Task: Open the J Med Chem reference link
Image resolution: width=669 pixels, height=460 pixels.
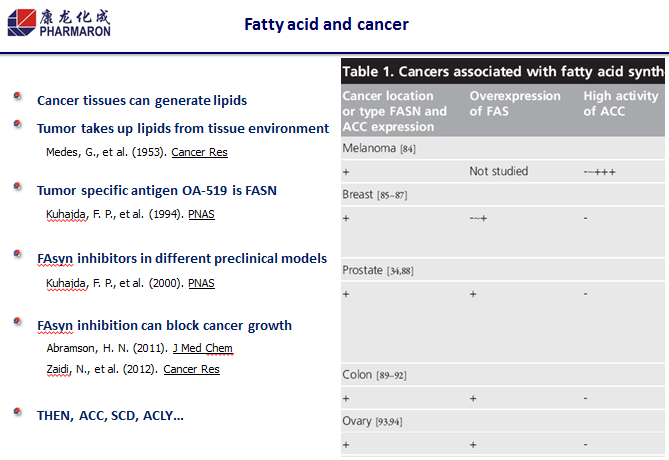Action: point(204,348)
